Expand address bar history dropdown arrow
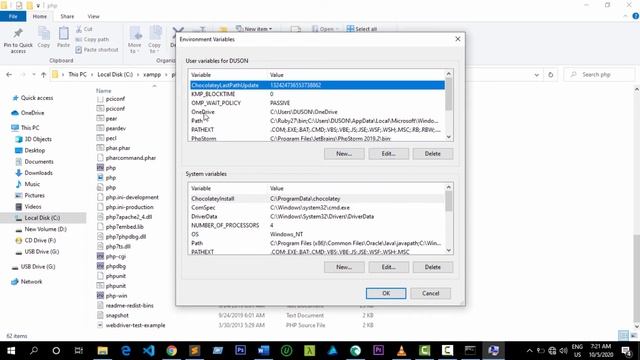Screen dimensions: 640x360 (x=537, y=75)
